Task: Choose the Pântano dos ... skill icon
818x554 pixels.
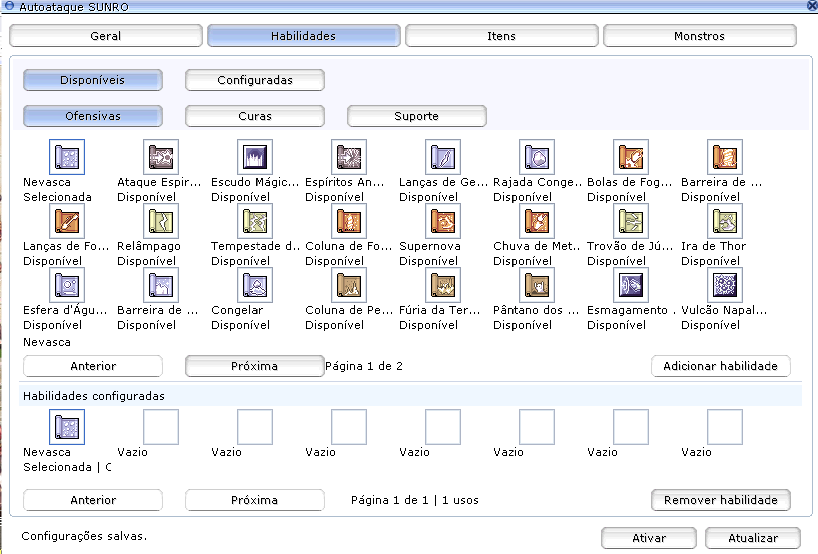Action: click(537, 285)
